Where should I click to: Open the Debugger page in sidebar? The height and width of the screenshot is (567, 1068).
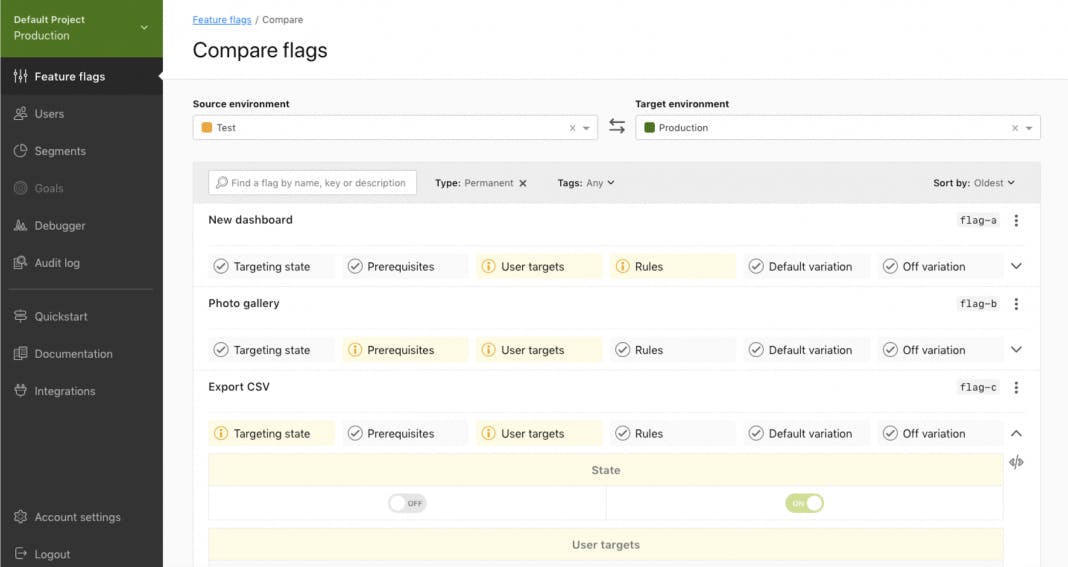[59, 226]
